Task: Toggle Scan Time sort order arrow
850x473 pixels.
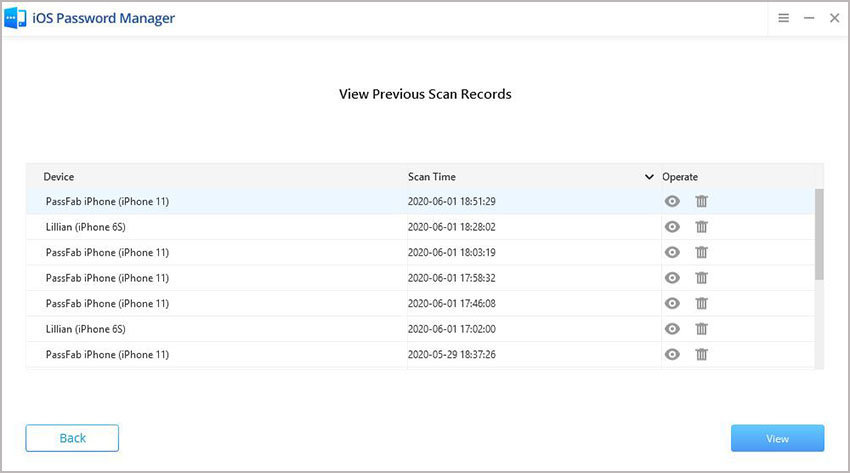Action: pyautogui.click(x=649, y=177)
